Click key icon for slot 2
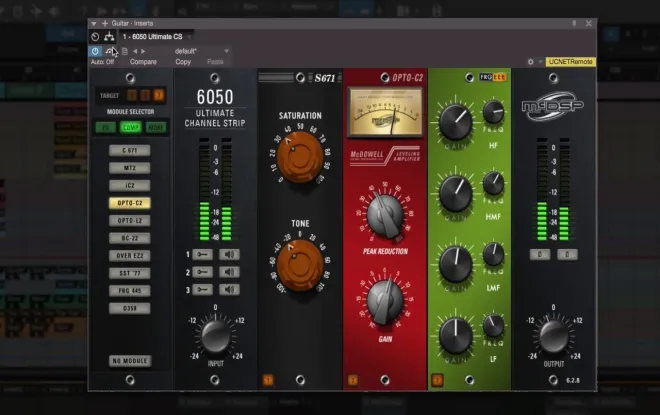The height and width of the screenshot is (415, 660). 202,272
